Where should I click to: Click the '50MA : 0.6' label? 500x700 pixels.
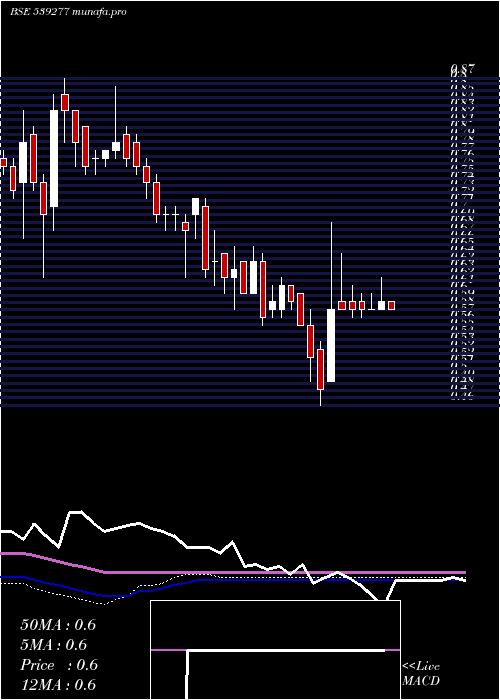[58, 625]
